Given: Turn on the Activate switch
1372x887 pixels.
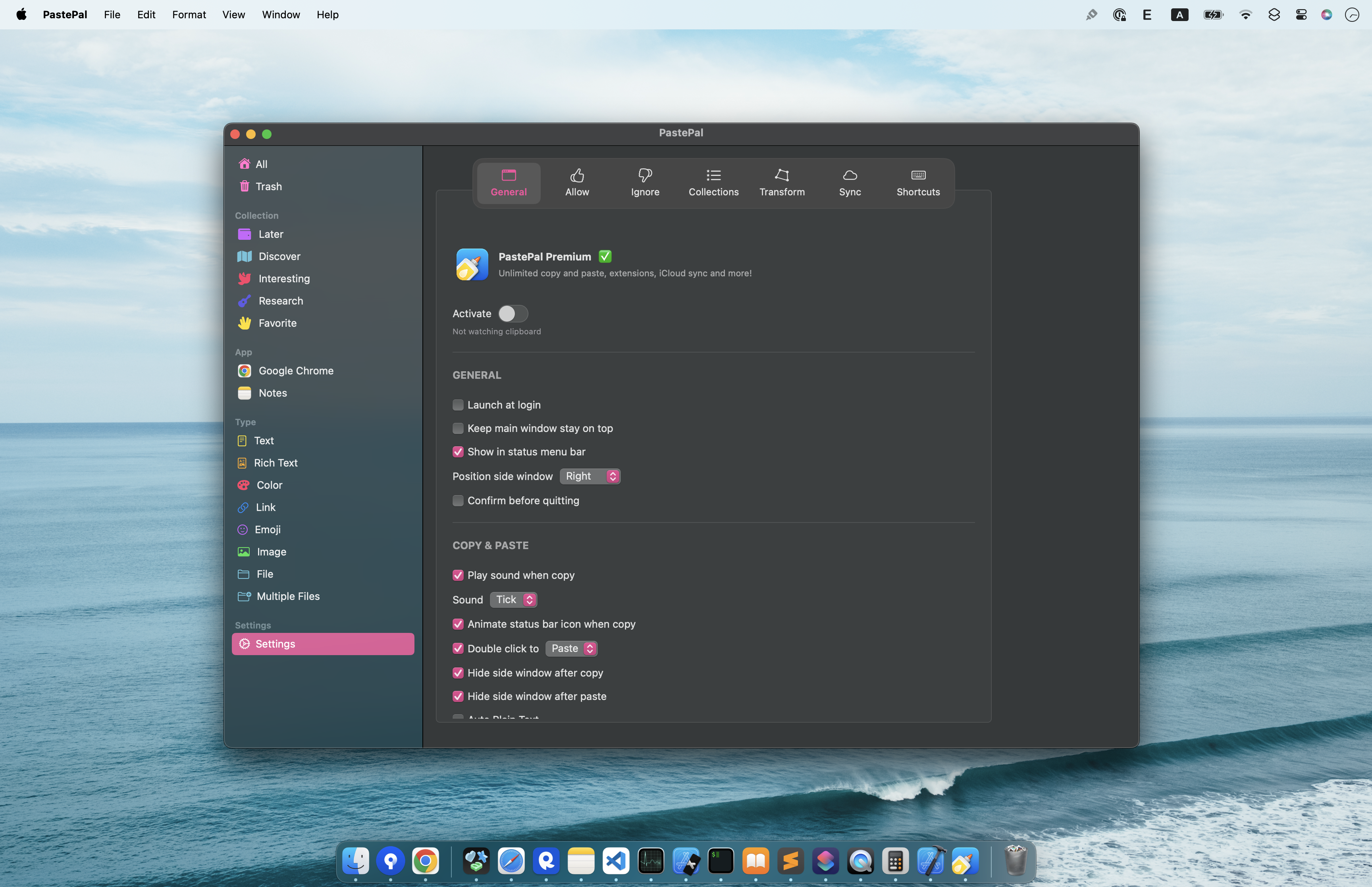Looking at the screenshot, I should pyautogui.click(x=513, y=313).
